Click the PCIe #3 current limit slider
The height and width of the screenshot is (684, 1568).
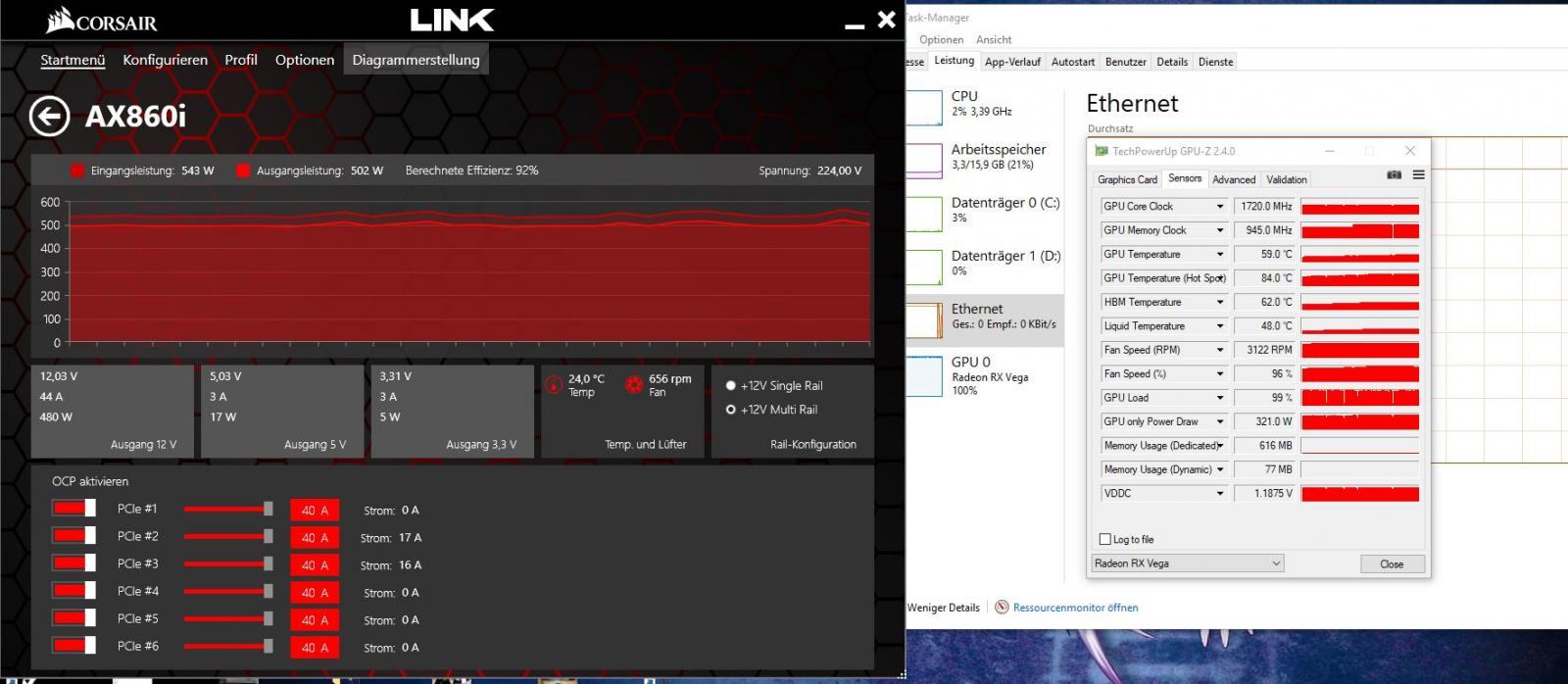[228, 563]
